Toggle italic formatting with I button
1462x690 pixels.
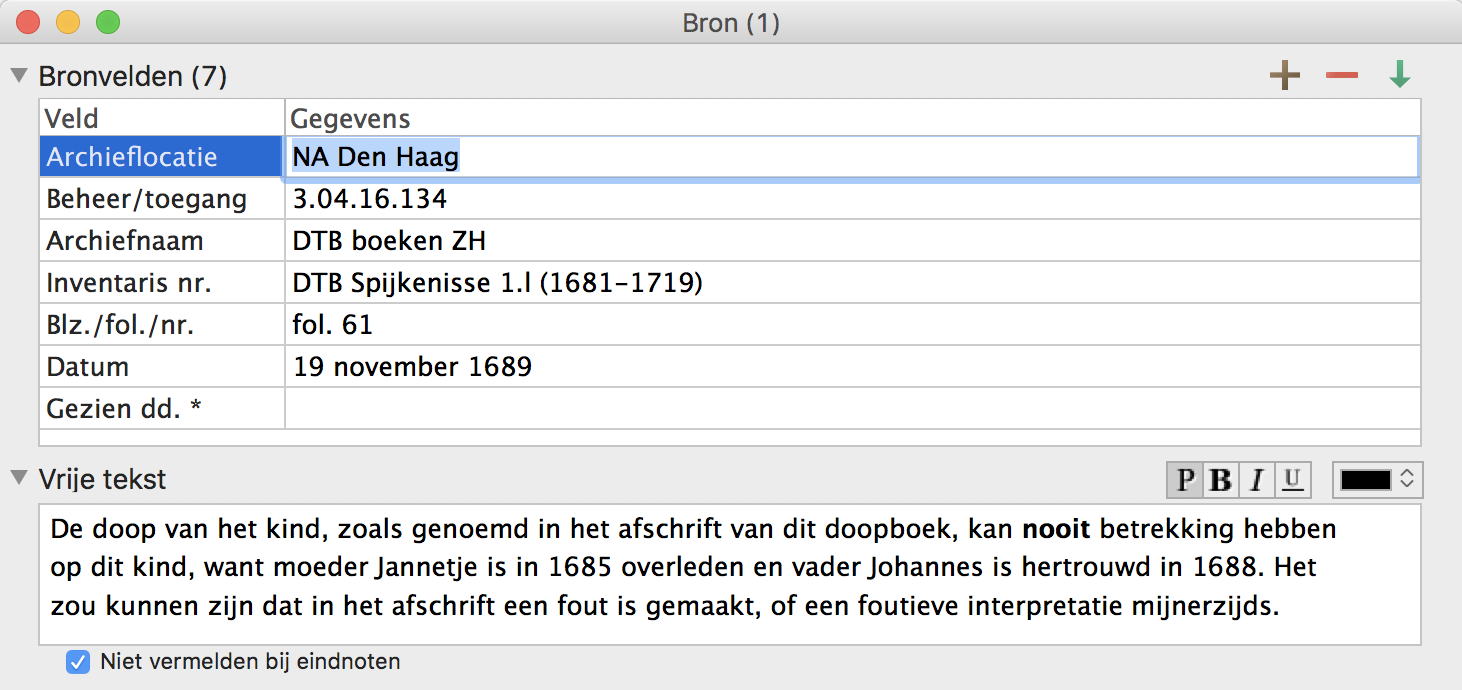[1256, 481]
